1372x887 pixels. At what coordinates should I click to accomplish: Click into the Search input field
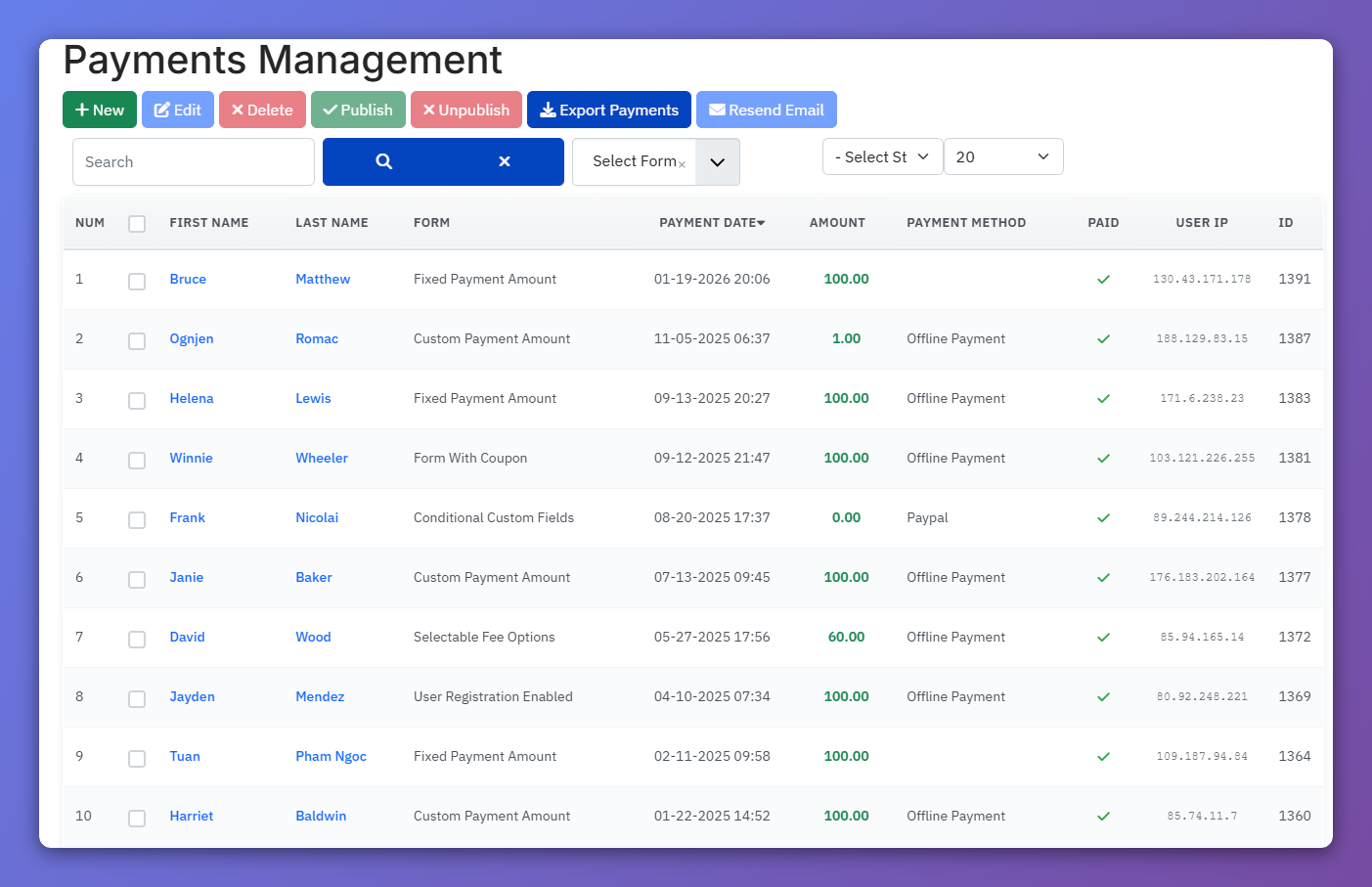pos(194,161)
